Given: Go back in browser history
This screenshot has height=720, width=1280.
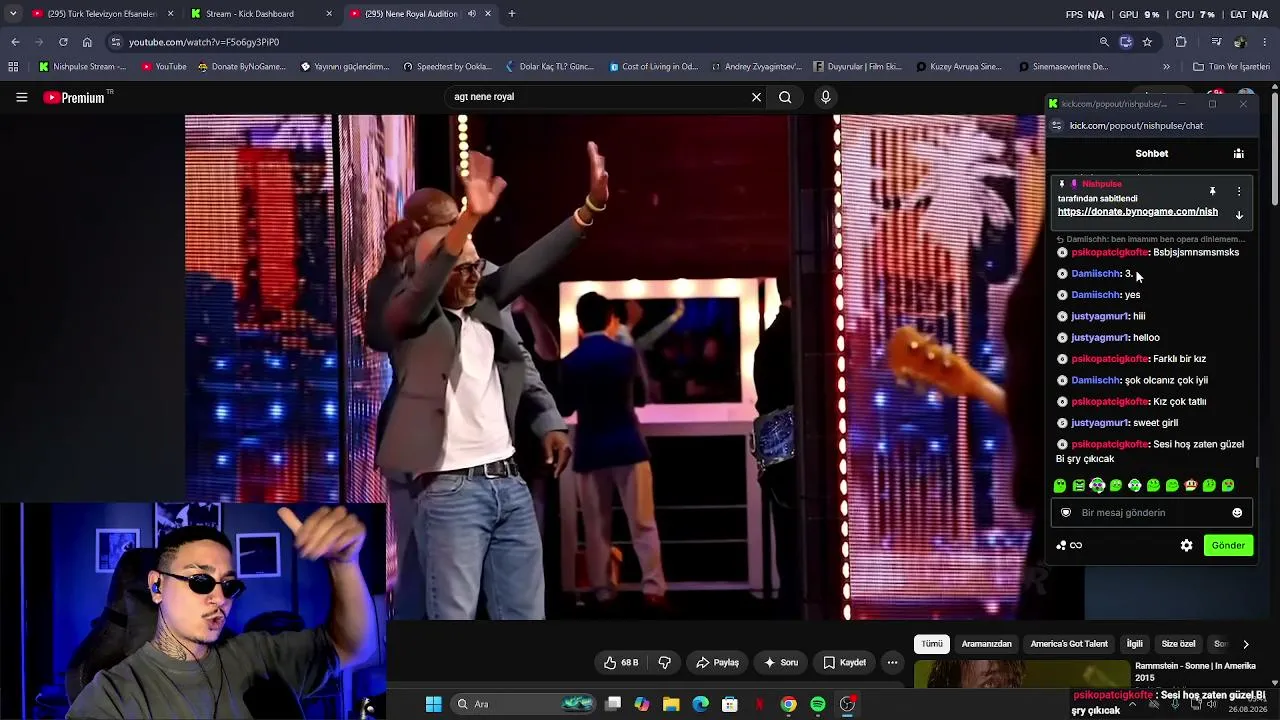Looking at the screenshot, I should (15, 42).
